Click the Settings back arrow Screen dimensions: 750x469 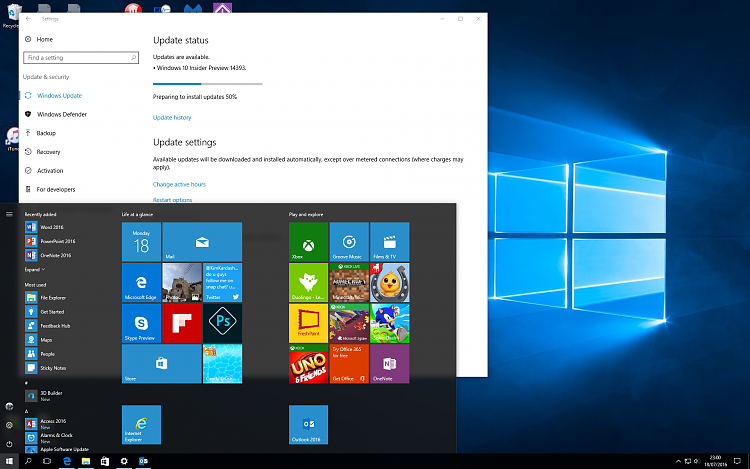(x=28, y=19)
